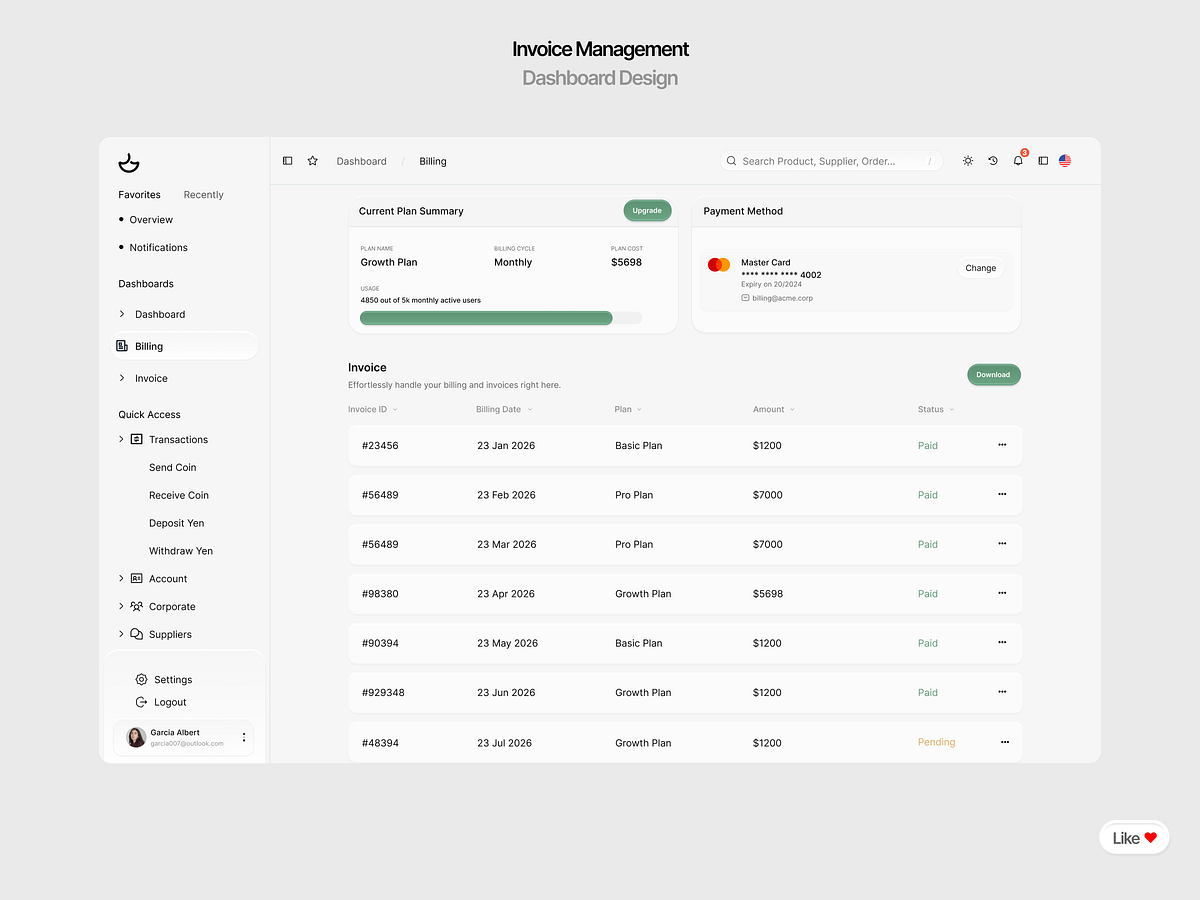The height and width of the screenshot is (900, 1200).
Task: Switch to the Recently tab
Action: click(203, 194)
